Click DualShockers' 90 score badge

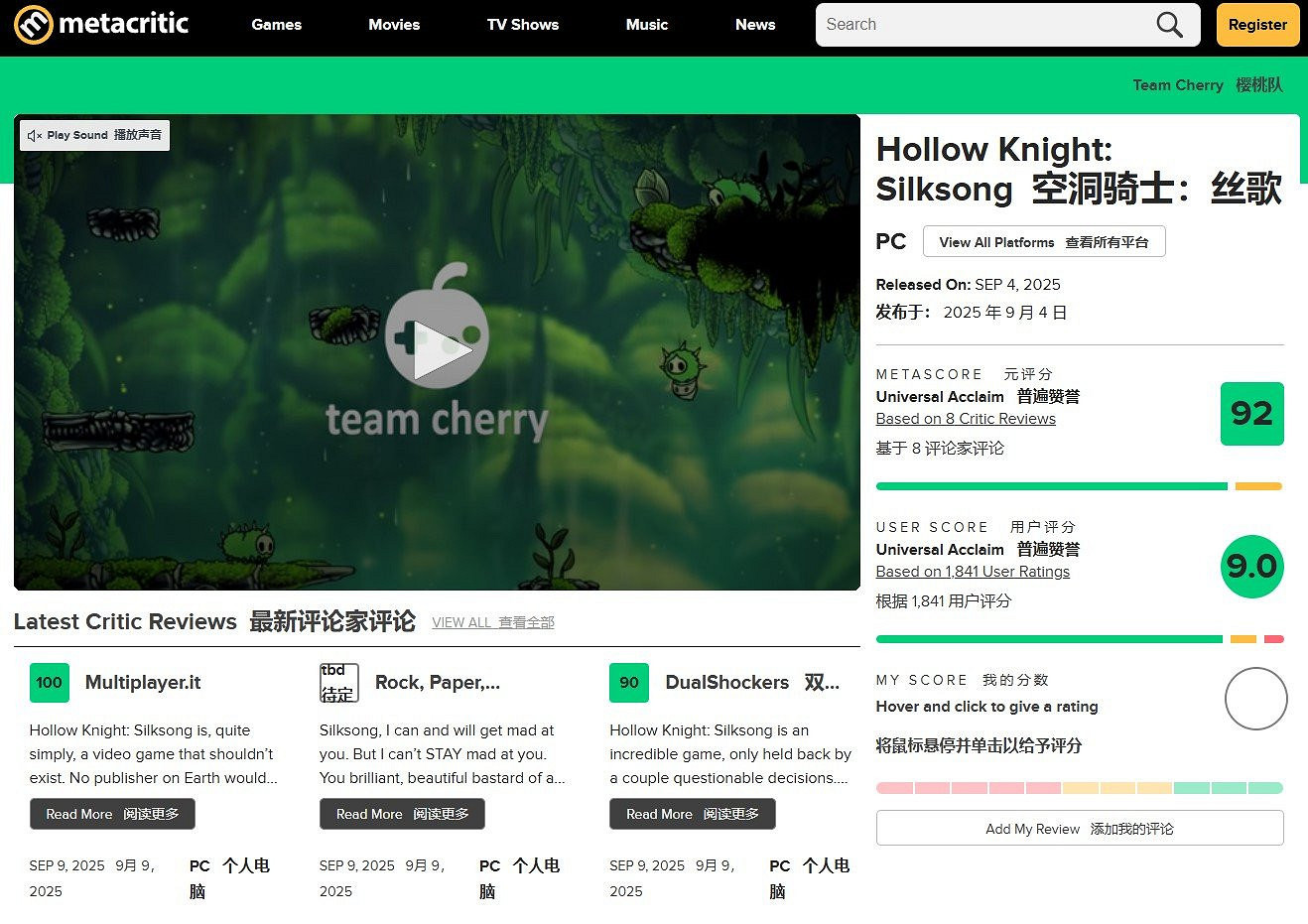click(628, 683)
